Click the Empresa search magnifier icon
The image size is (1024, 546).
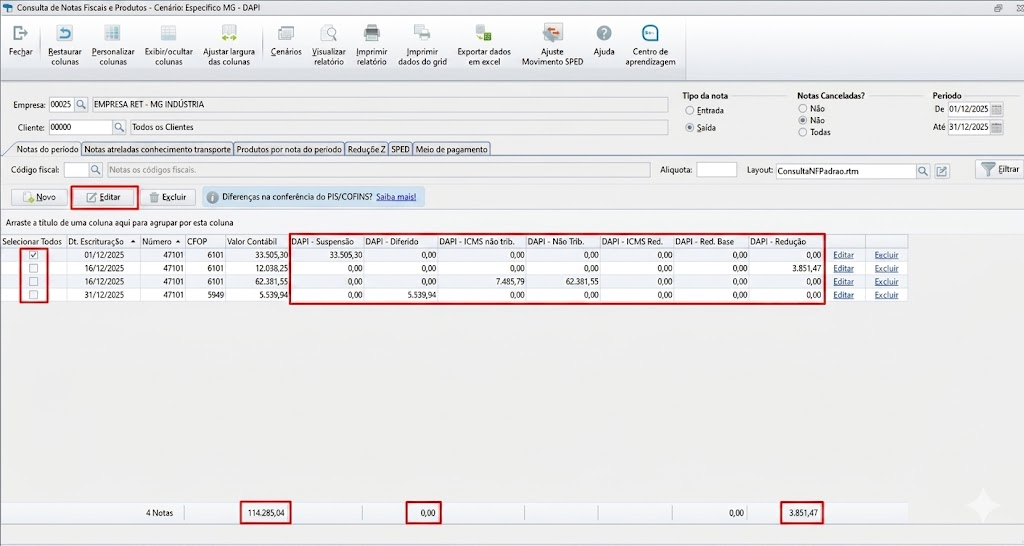[x=81, y=104]
